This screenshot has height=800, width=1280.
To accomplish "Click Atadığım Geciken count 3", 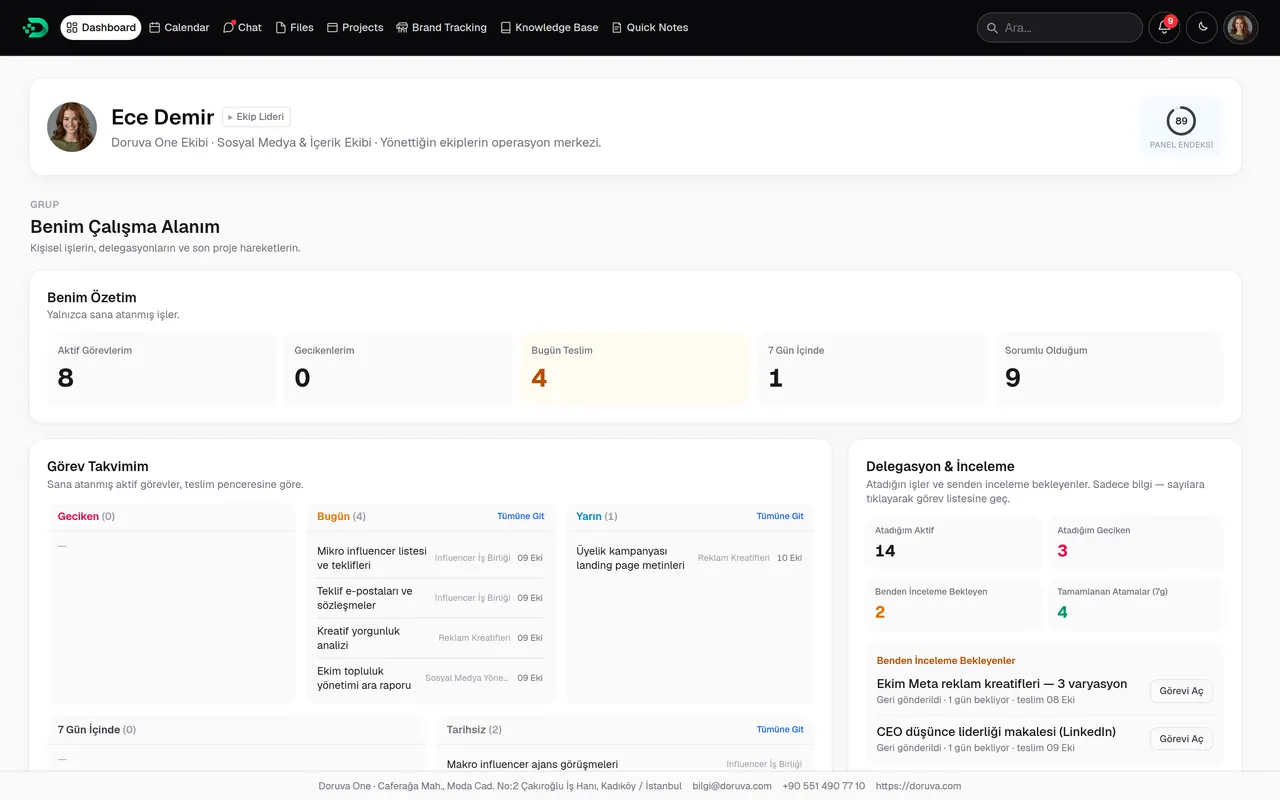I will (x=1062, y=551).
